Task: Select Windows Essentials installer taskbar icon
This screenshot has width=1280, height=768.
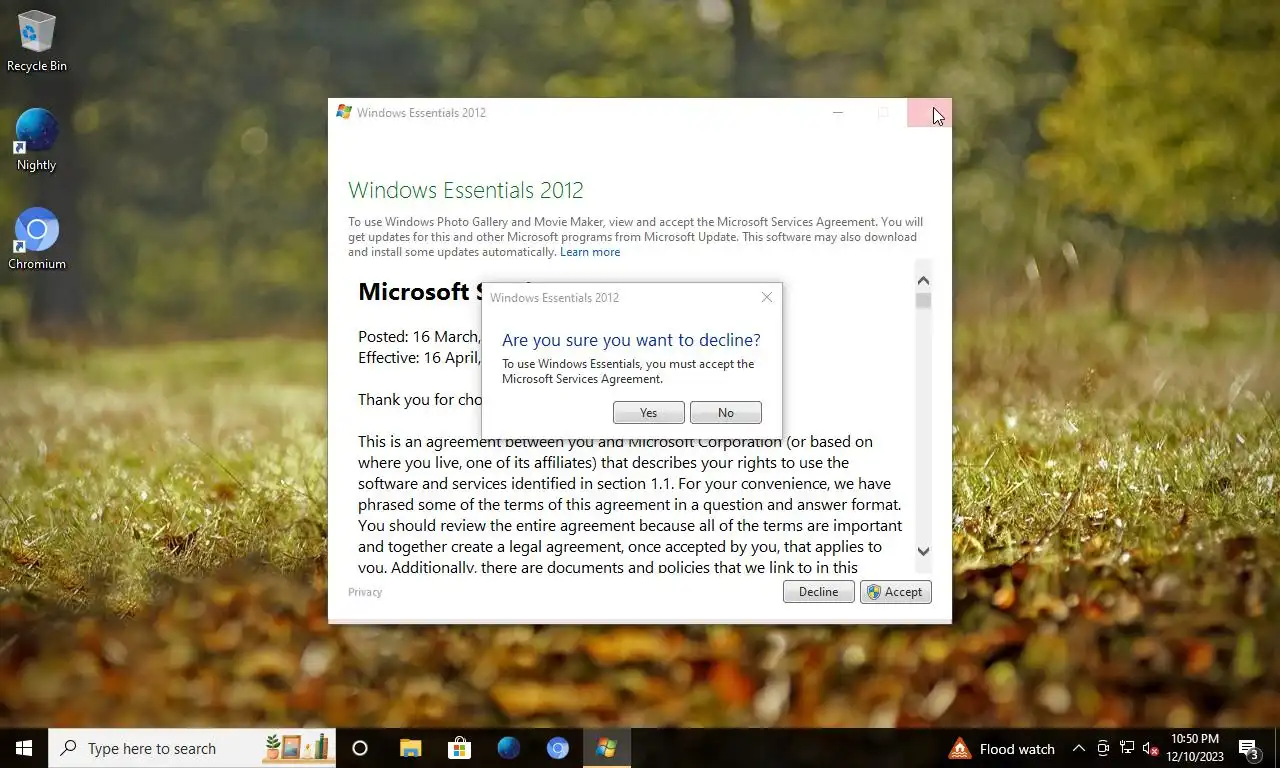Action: (606, 748)
